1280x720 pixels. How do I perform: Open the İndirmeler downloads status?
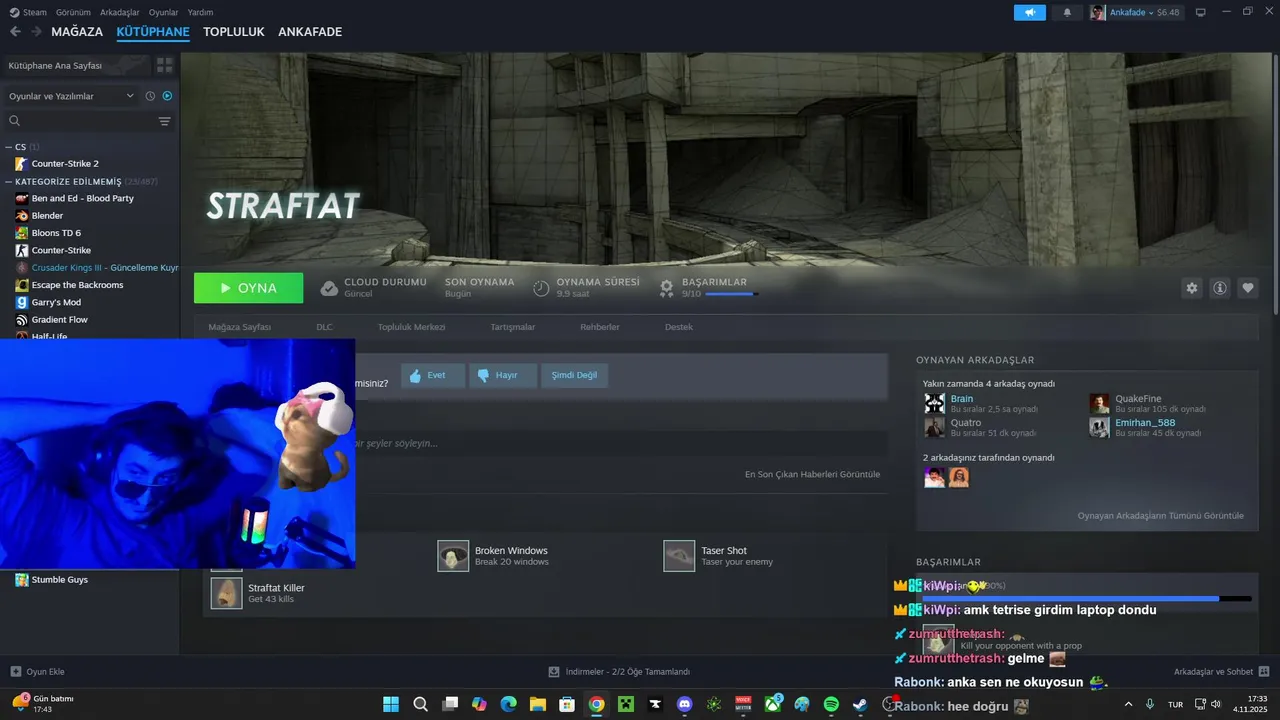(x=619, y=672)
